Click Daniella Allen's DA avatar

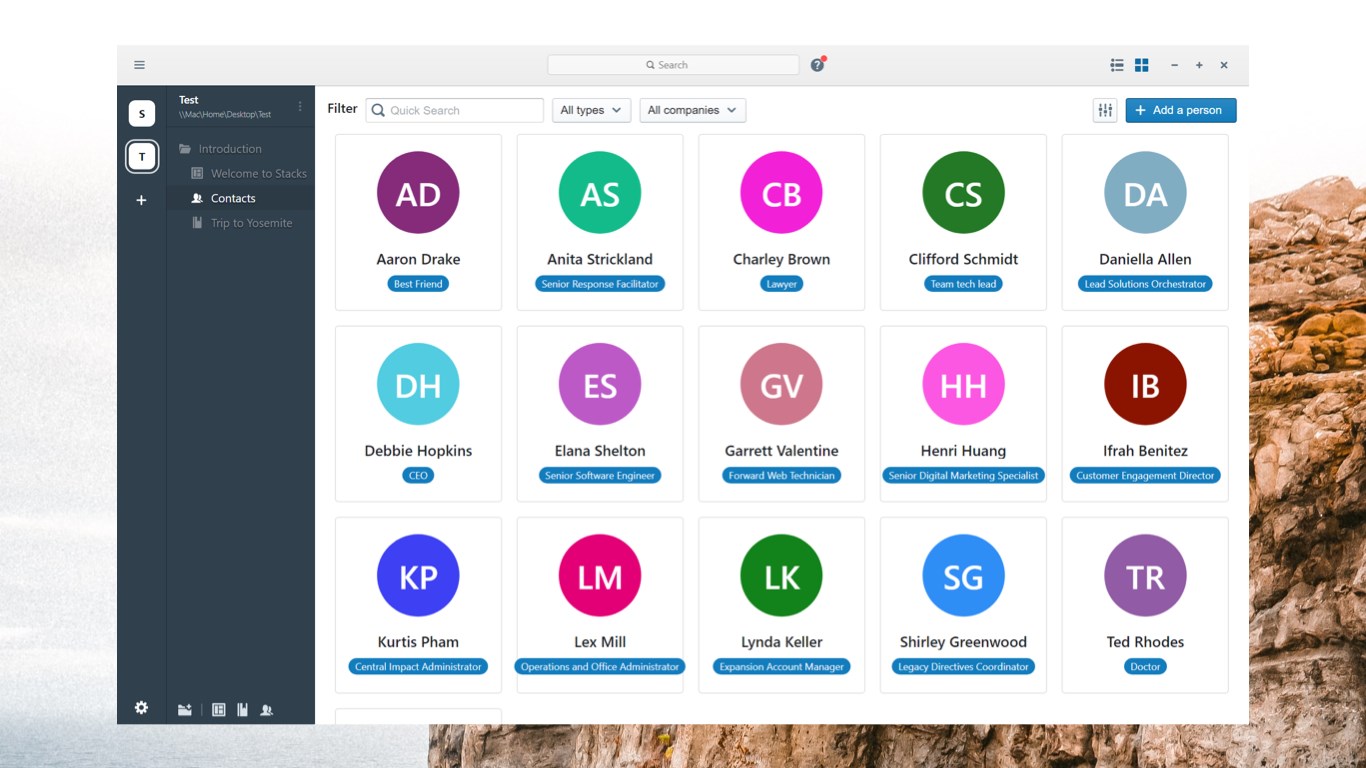(1145, 193)
